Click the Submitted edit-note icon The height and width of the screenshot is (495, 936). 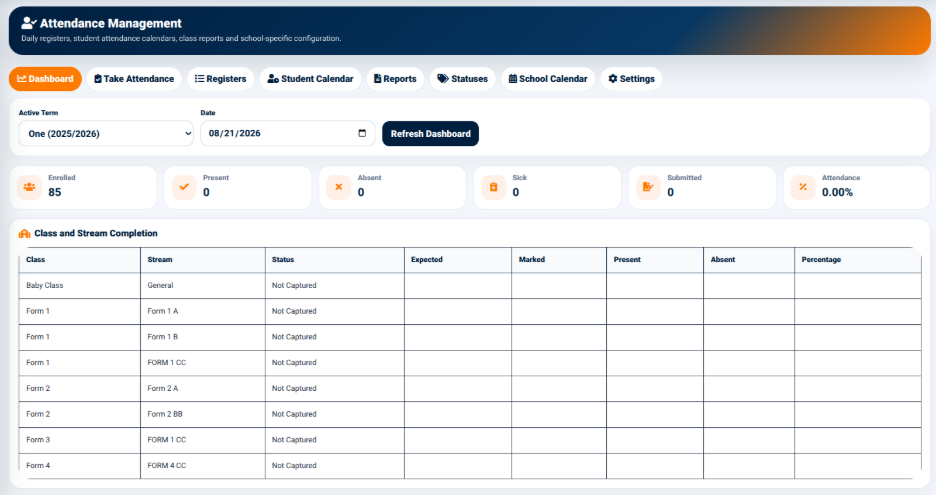coord(648,187)
